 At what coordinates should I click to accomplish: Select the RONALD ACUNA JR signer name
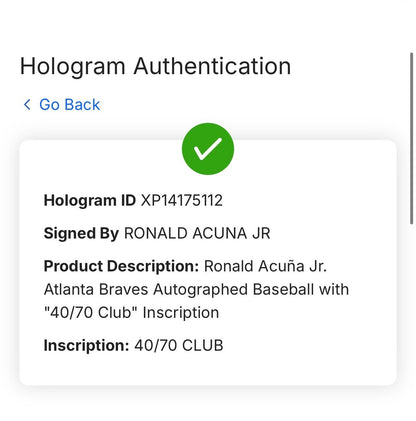click(197, 233)
